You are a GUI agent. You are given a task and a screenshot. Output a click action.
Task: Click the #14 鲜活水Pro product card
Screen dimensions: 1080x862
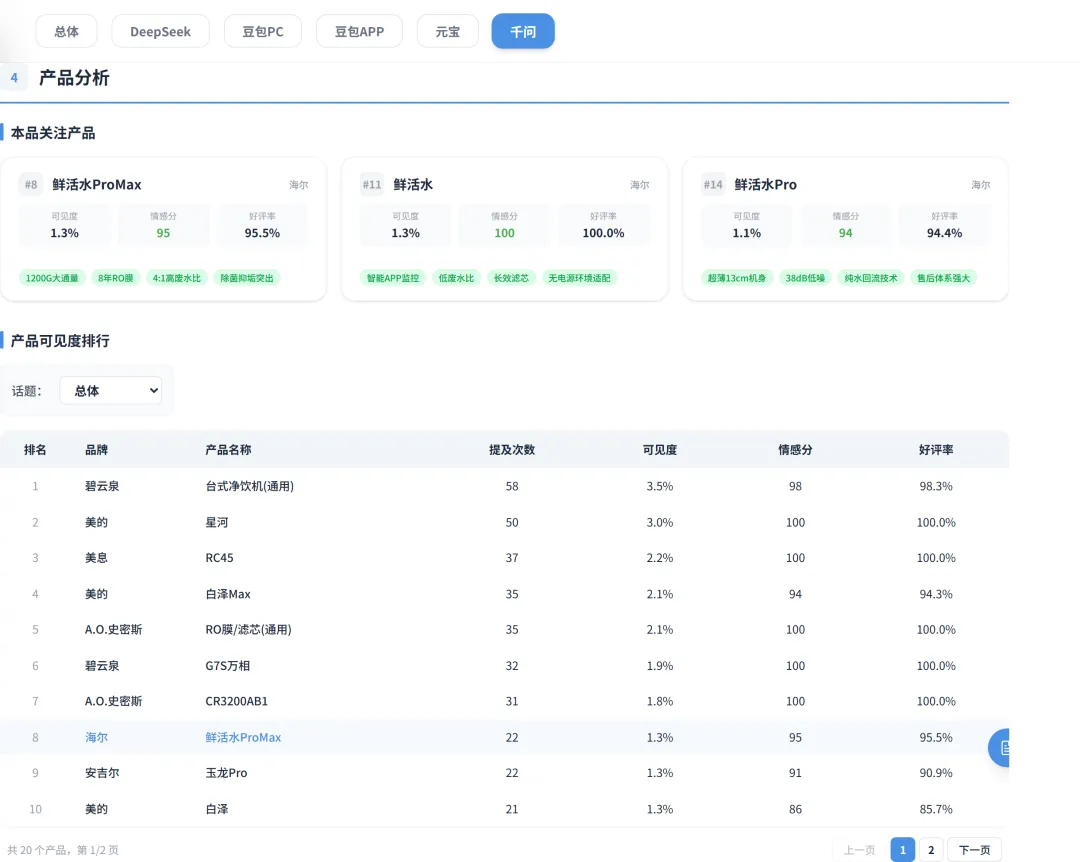(845, 229)
